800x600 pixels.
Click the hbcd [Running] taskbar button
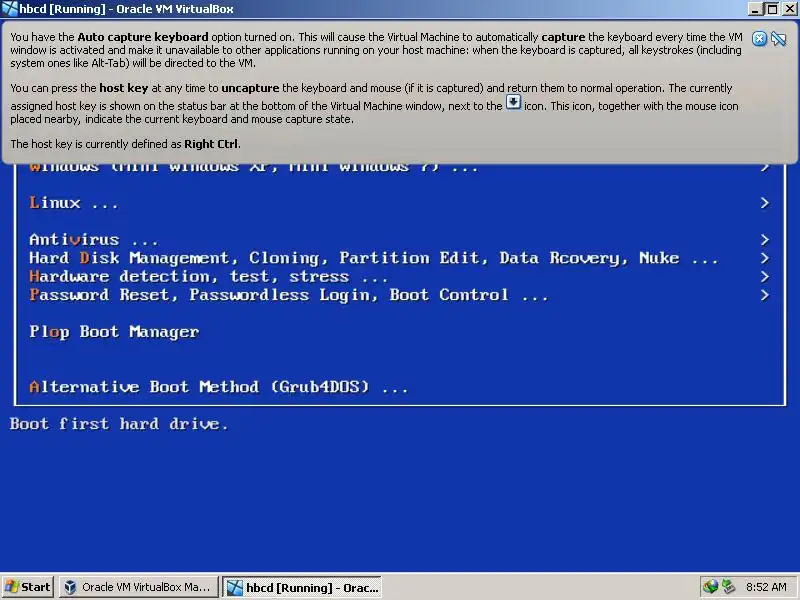click(x=302, y=587)
